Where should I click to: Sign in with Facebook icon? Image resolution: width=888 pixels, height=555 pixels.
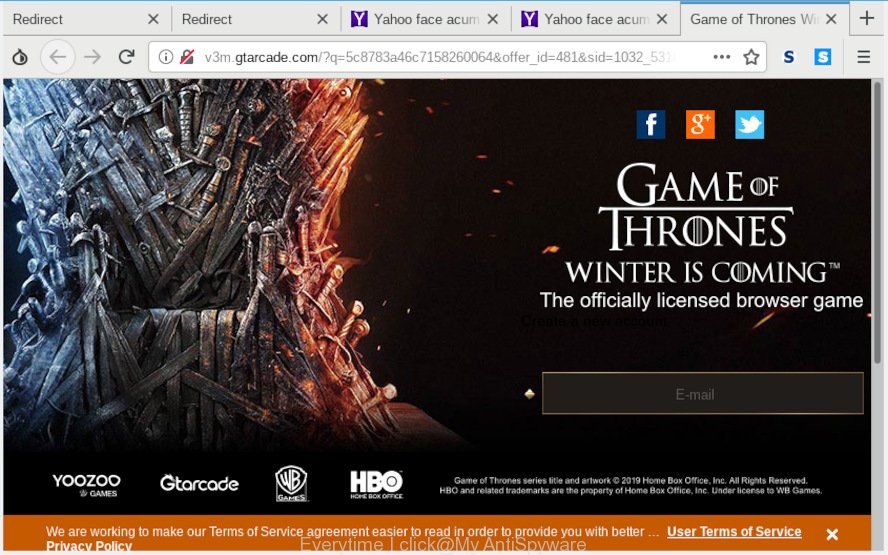pyautogui.click(x=651, y=125)
